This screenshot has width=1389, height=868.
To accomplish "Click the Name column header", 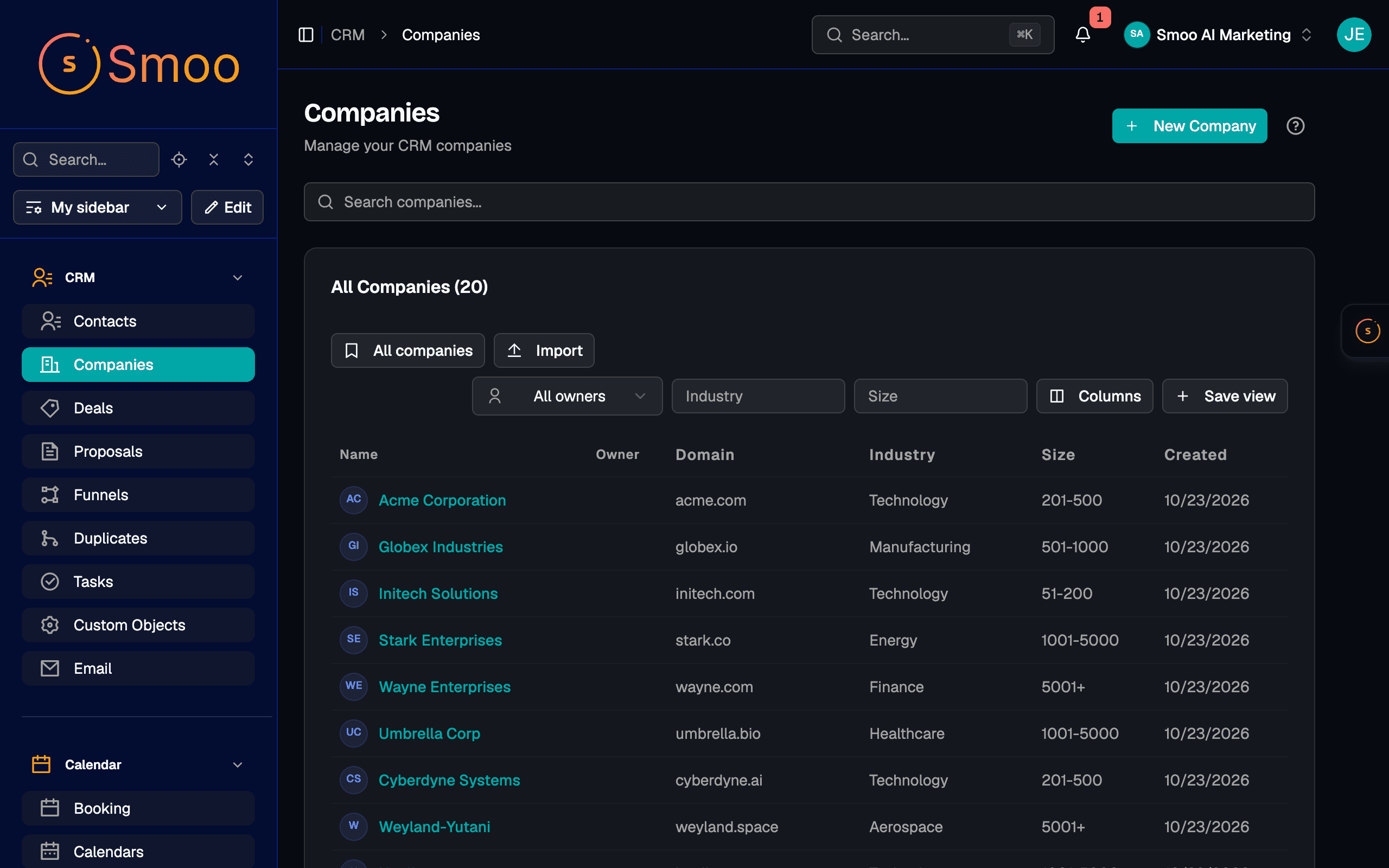I will click(x=359, y=455).
